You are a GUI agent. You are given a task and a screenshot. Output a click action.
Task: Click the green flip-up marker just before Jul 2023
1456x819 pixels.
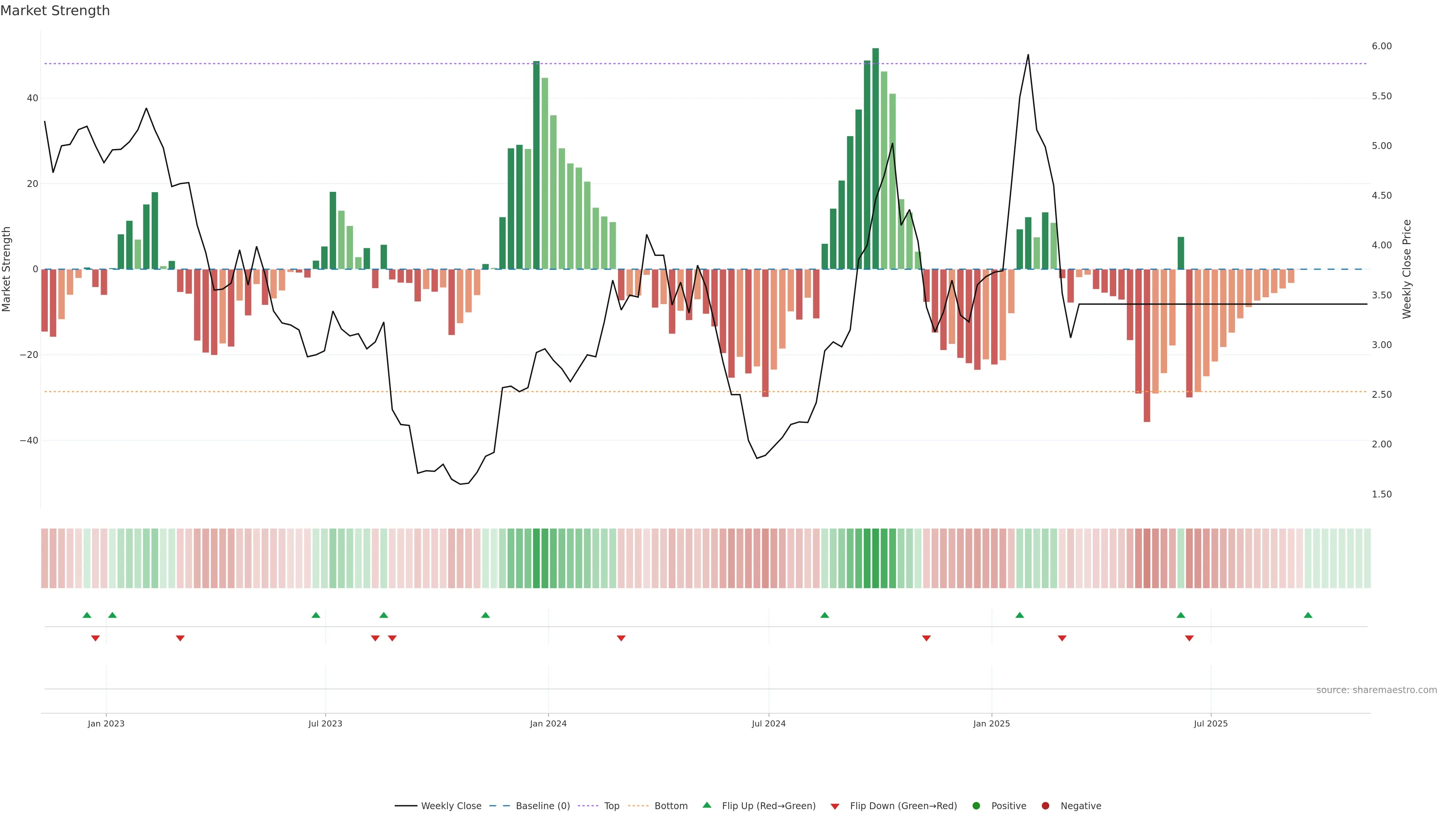pos(316,615)
